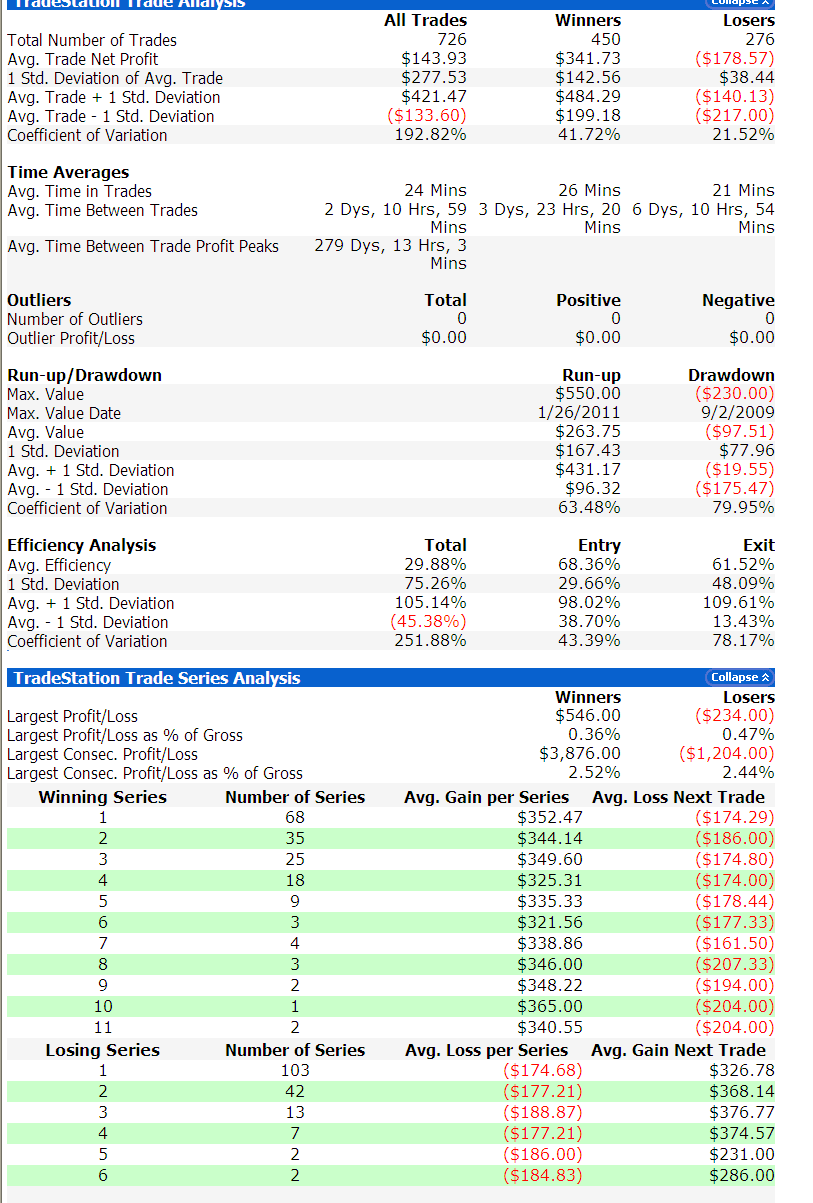The image size is (813, 1203).
Task: Select the "Losing Series" column header
Action: 103,1050
